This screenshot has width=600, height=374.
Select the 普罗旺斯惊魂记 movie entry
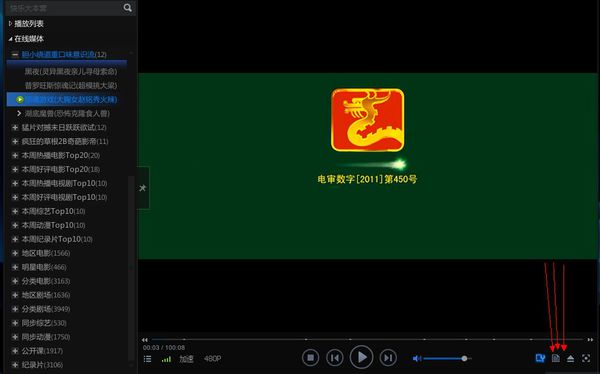click(x=71, y=85)
